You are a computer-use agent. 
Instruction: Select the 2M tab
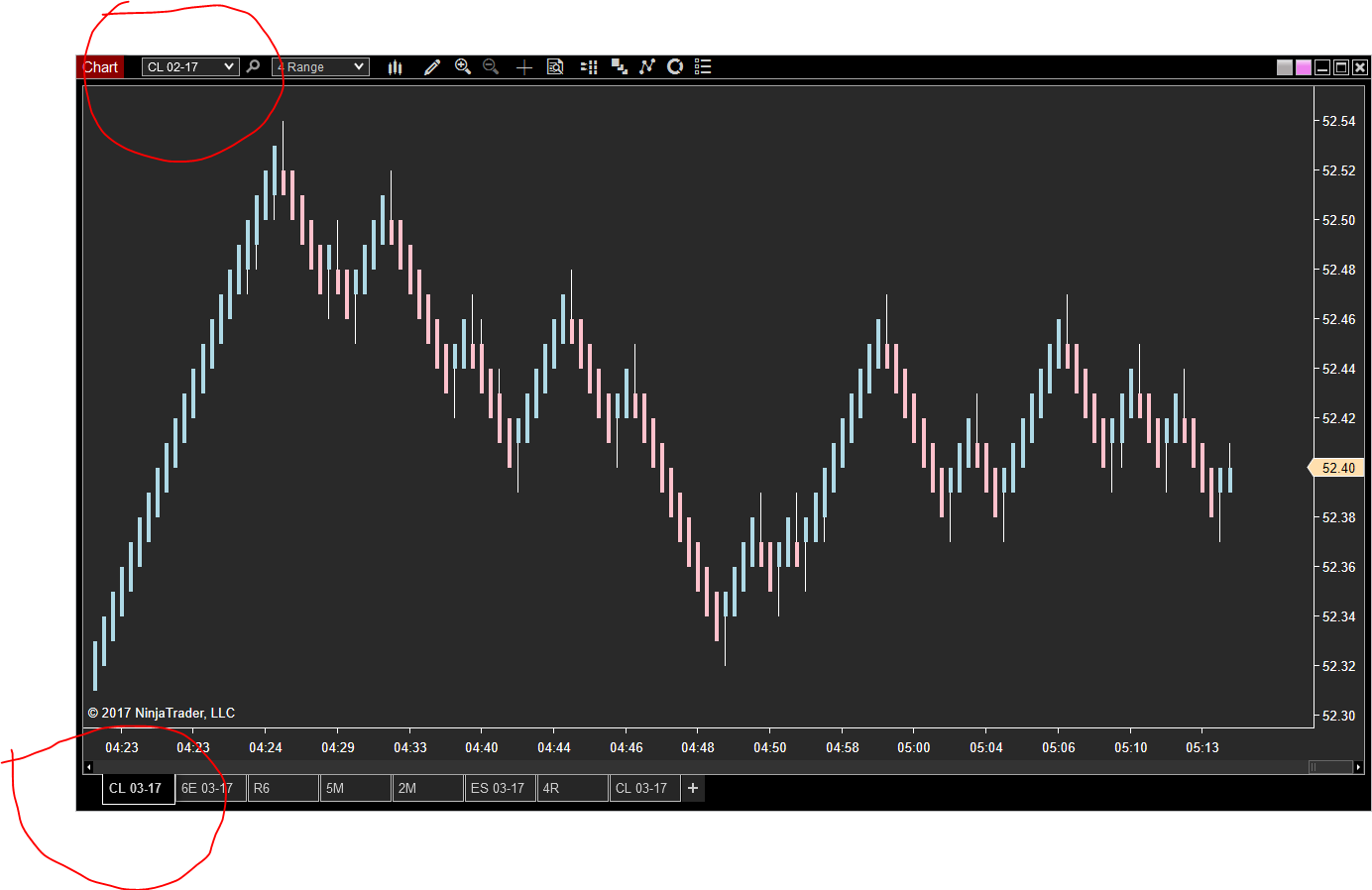(x=428, y=788)
